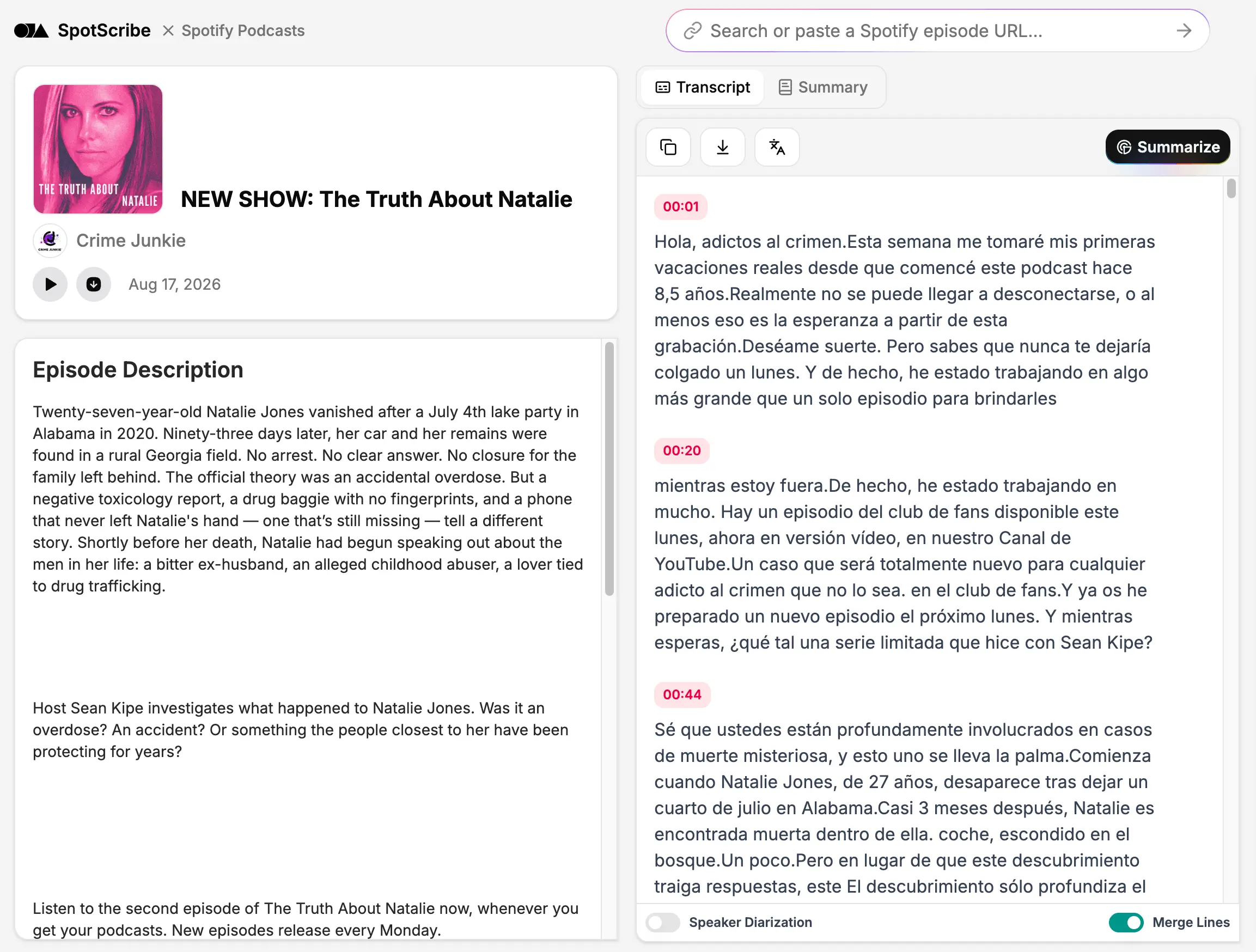Copy the transcript with copy icon
This screenshot has height=952, width=1256.
(x=668, y=148)
